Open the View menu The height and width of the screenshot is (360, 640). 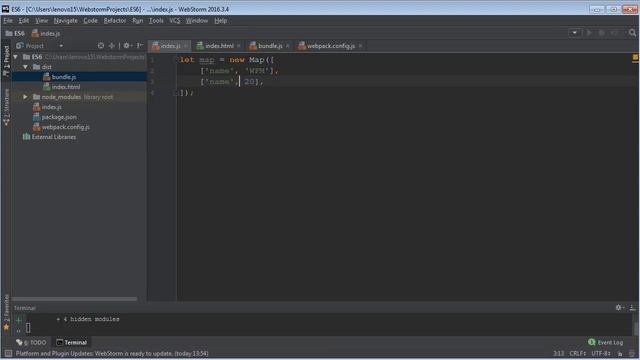(x=41, y=20)
